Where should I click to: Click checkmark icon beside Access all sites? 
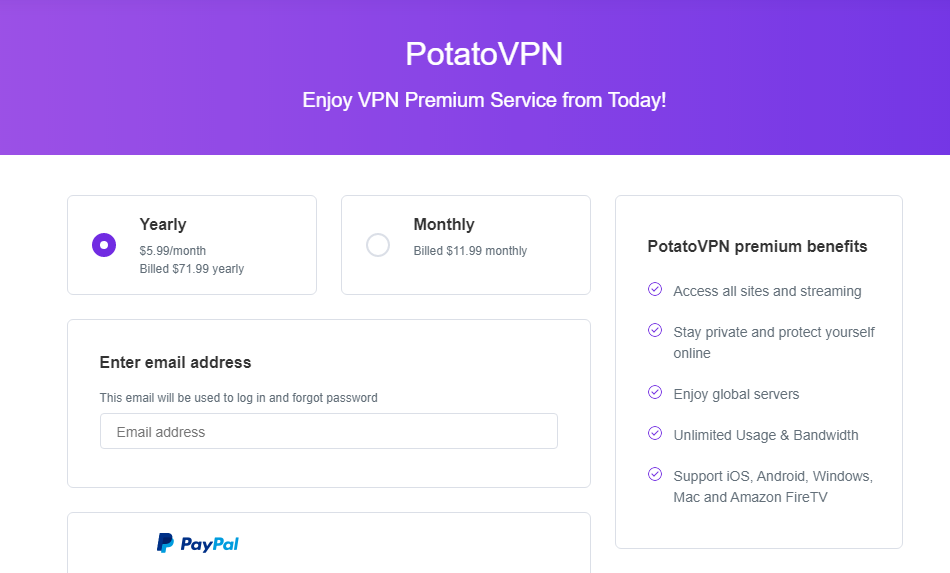click(655, 290)
